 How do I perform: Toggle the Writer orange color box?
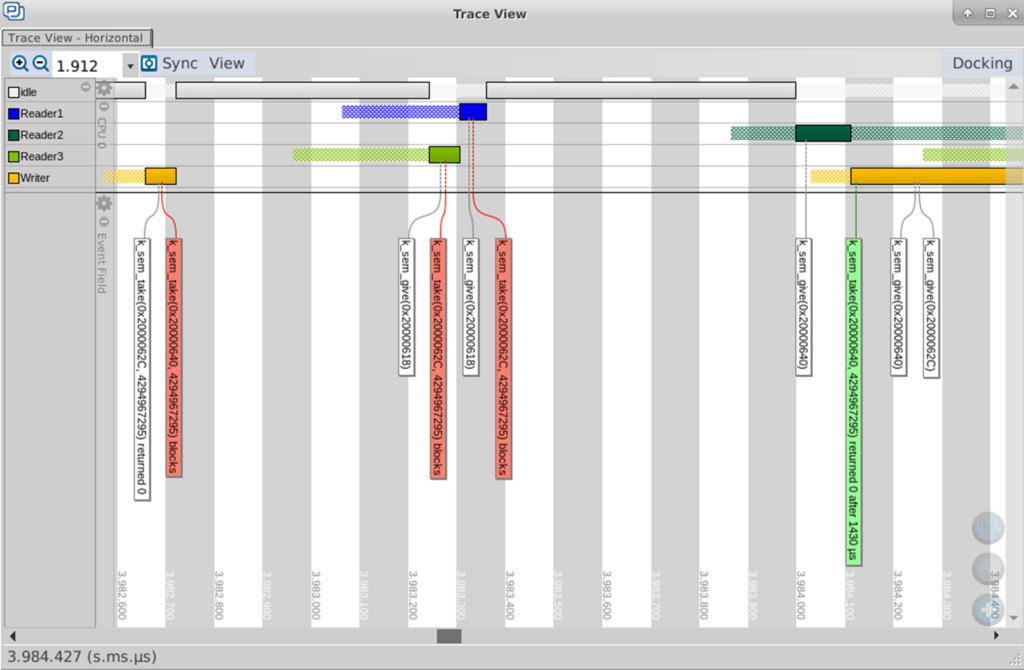[13, 178]
